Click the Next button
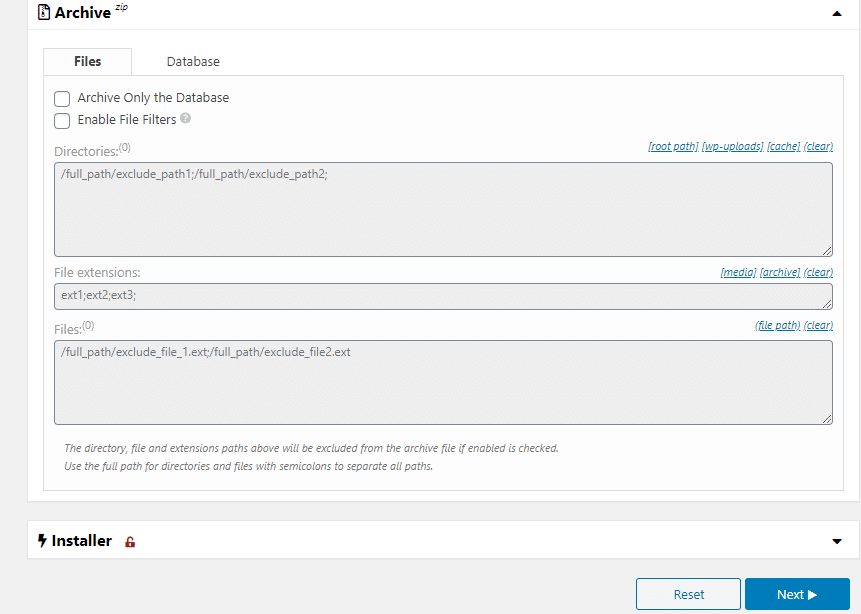Image resolution: width=861 pixels, height=614 pixels. coord(797,593)
